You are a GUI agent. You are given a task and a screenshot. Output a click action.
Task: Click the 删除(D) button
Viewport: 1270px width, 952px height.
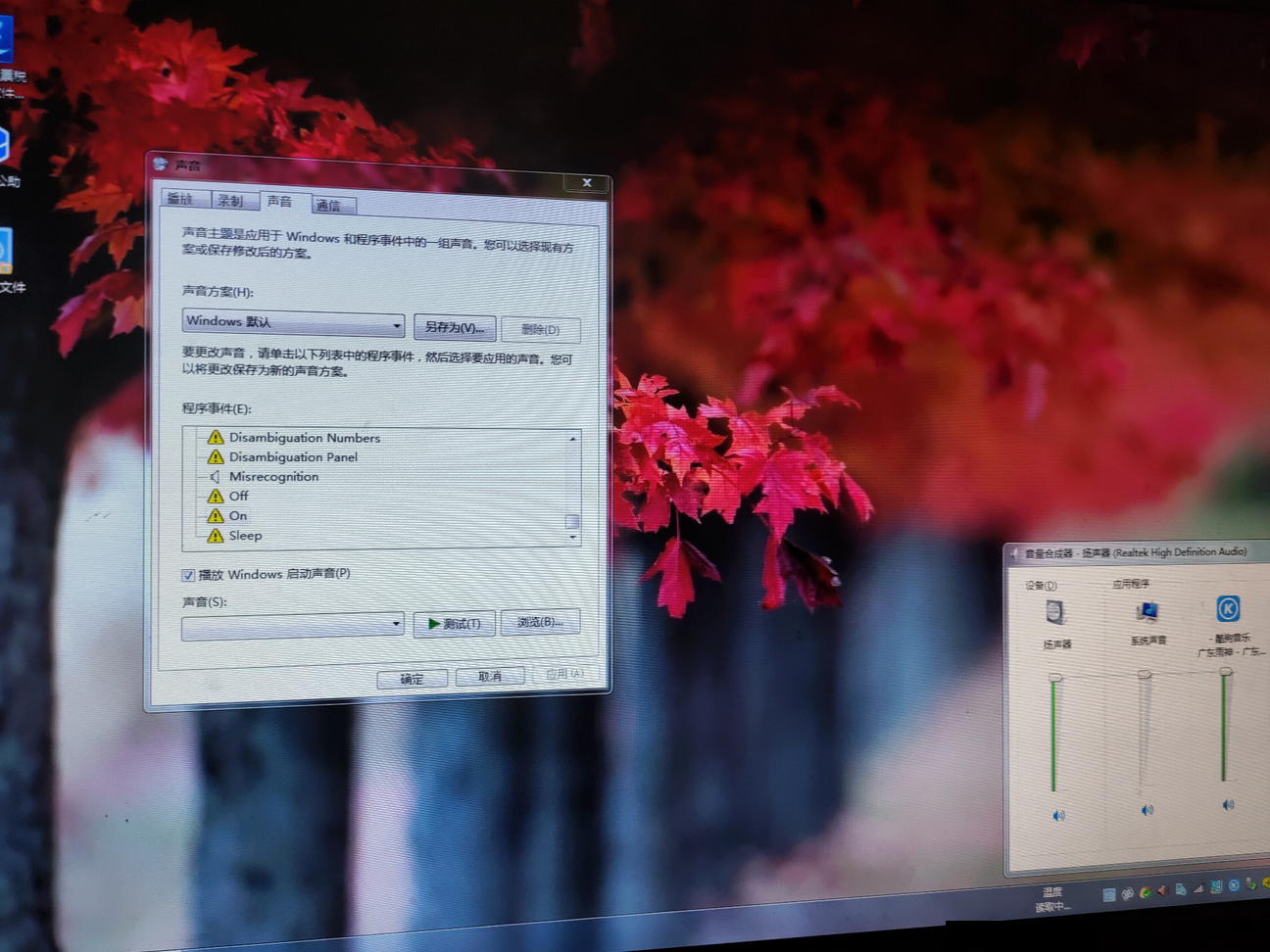tap(541, 329)
